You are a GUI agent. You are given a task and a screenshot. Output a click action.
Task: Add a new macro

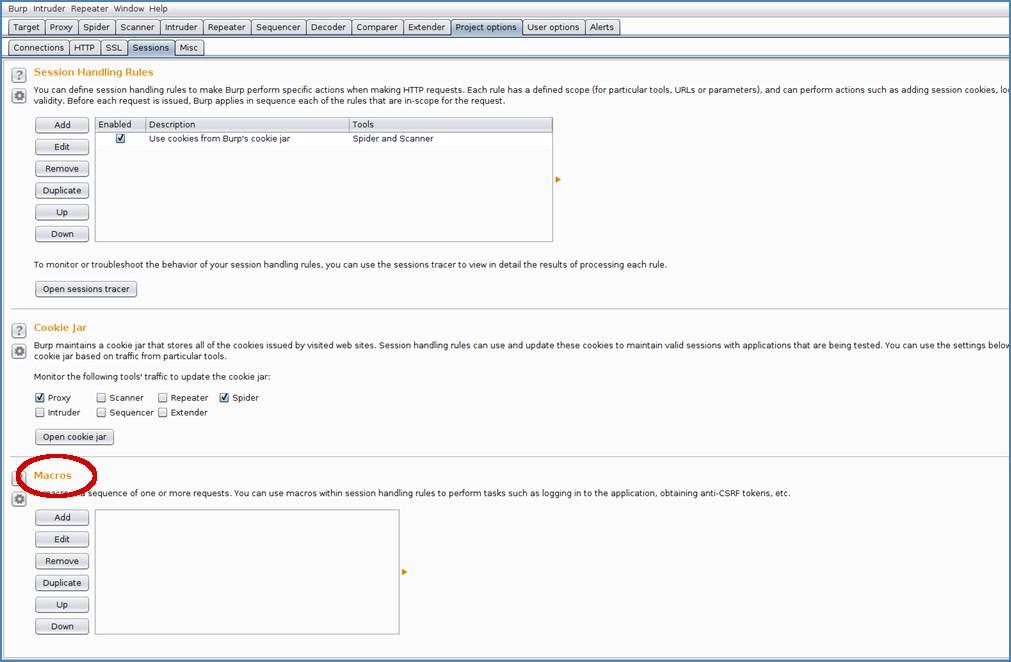coord(62,518)
